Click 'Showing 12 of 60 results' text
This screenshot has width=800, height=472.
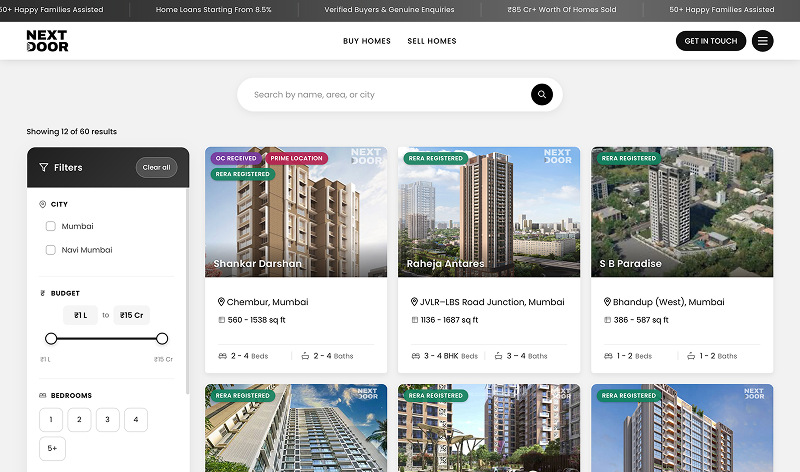coord(71,132)
